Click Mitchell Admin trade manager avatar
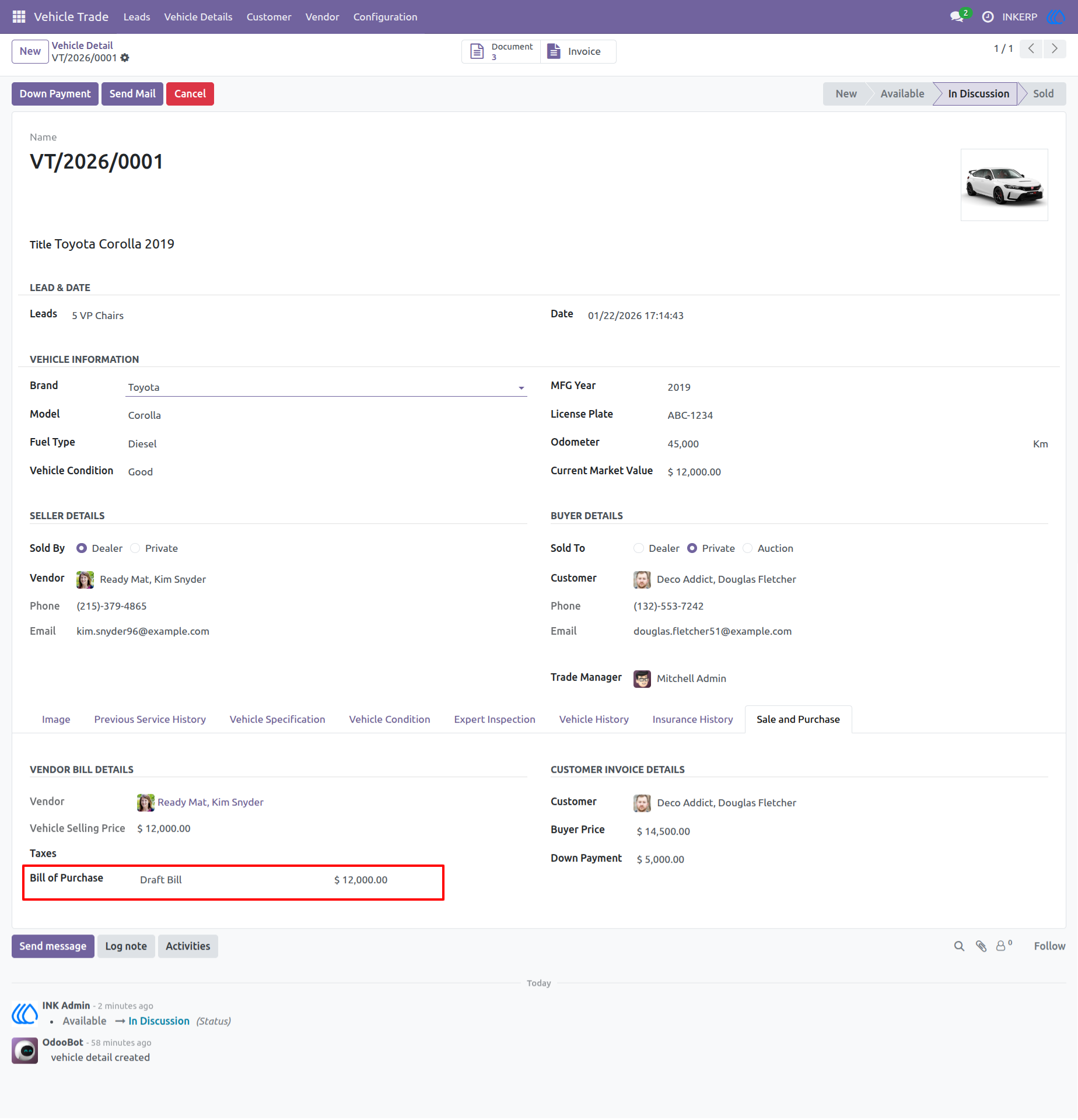 (642, 678)
